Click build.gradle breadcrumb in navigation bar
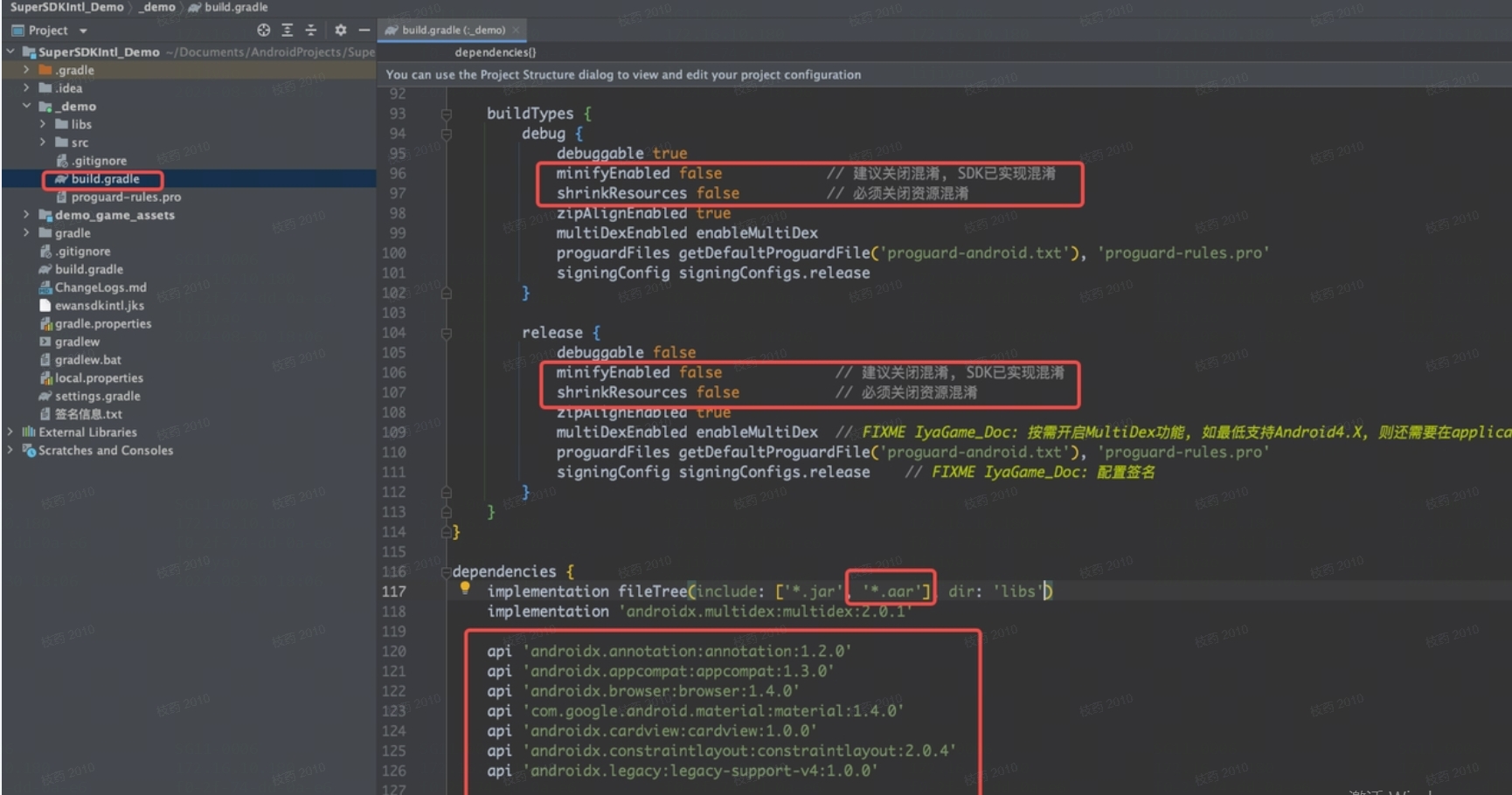Screen dimensions: 1512x795 click(x=229, y=7)
